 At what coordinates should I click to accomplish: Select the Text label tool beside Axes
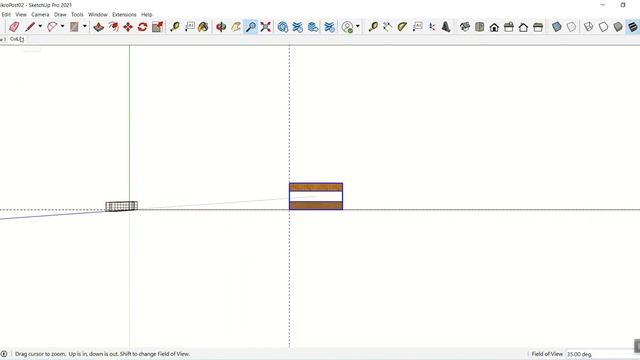[417, 27]
